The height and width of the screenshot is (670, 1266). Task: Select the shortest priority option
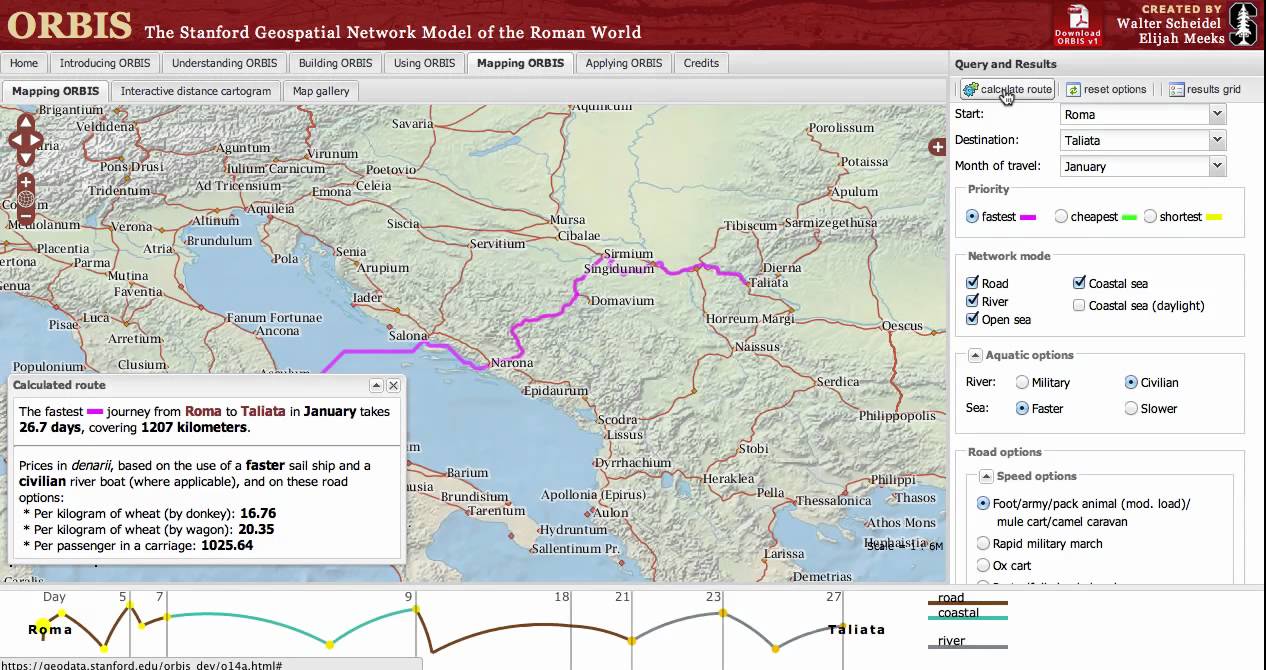pos(1150,216)
